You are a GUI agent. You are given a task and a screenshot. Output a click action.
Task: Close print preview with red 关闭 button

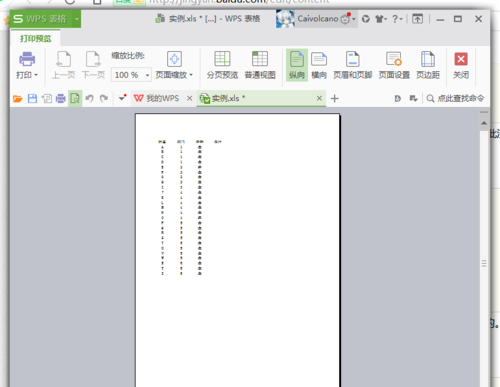point(461,65)
